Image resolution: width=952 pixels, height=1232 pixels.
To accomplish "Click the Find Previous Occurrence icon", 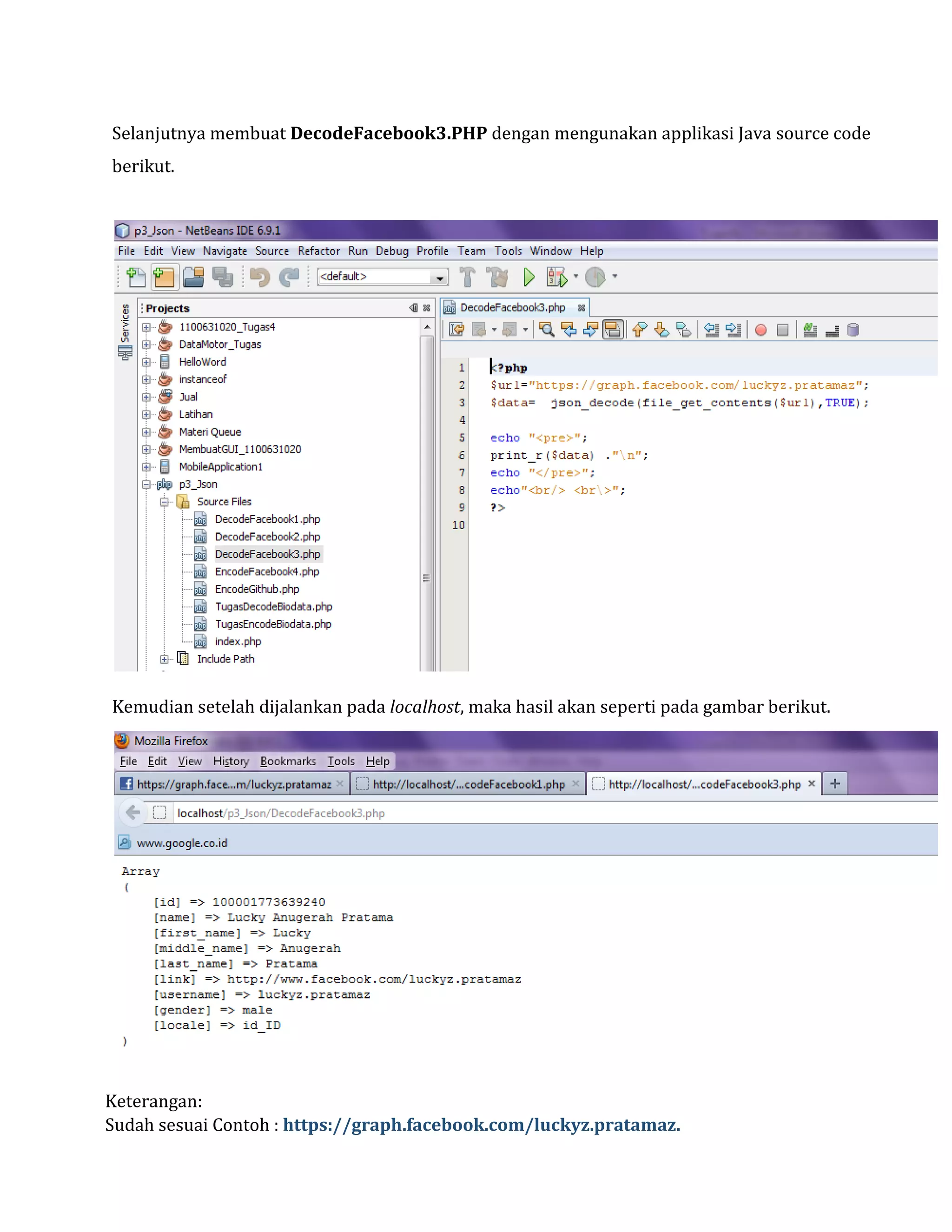I will click(569, 330).
